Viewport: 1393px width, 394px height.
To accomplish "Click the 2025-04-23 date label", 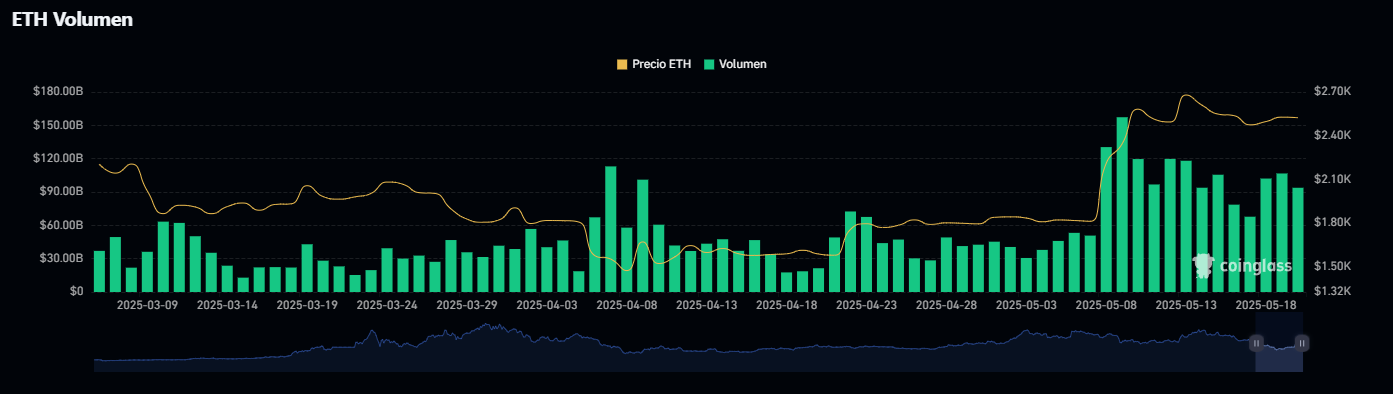I will 867,305.
